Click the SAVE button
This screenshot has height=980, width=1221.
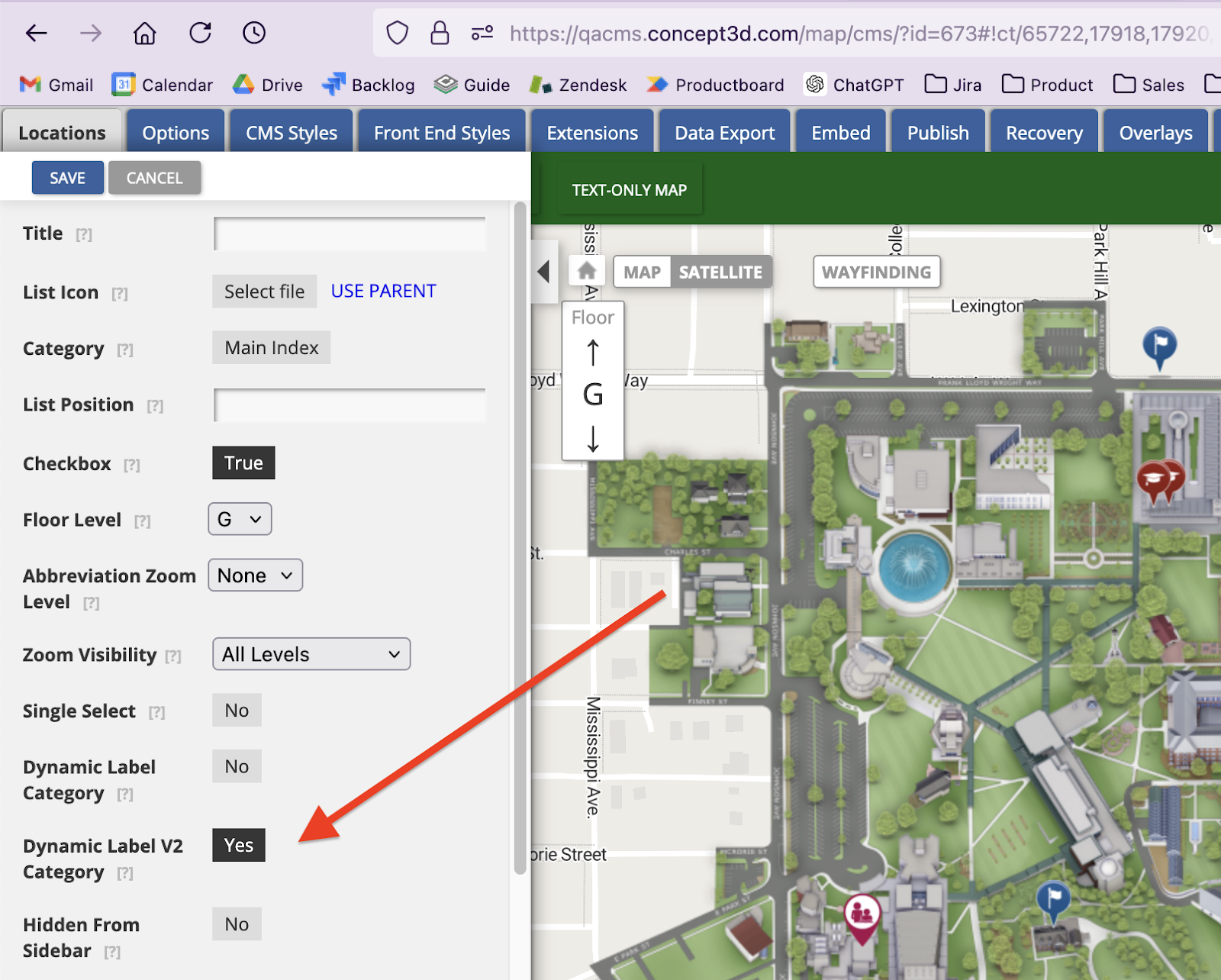coord(67,178)
